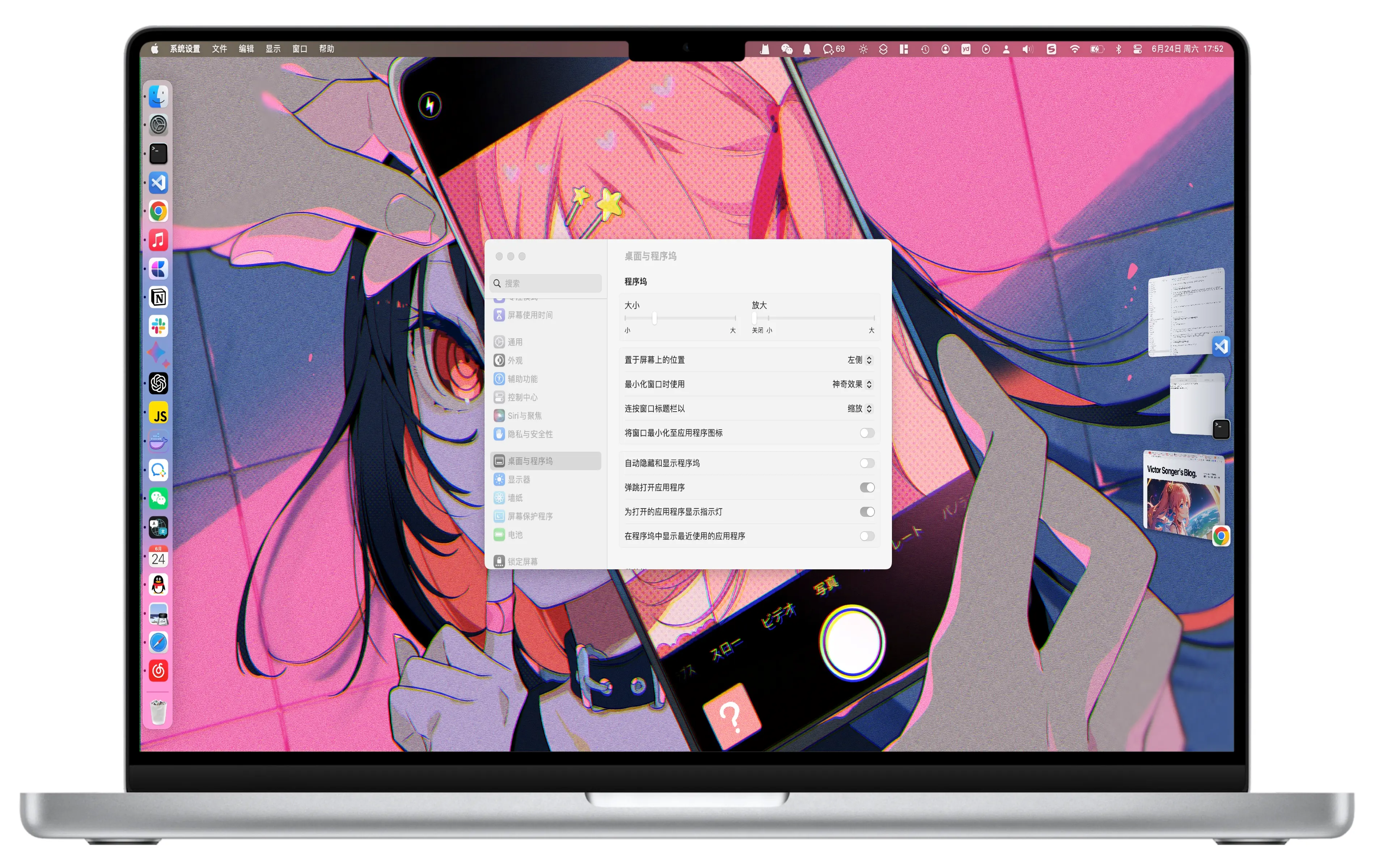Image resolution: width=1375 pixels, height=868 pixels.
Task: Open QQ penguin app in dock
Action: pyautogui.click(x=158, y=585)
